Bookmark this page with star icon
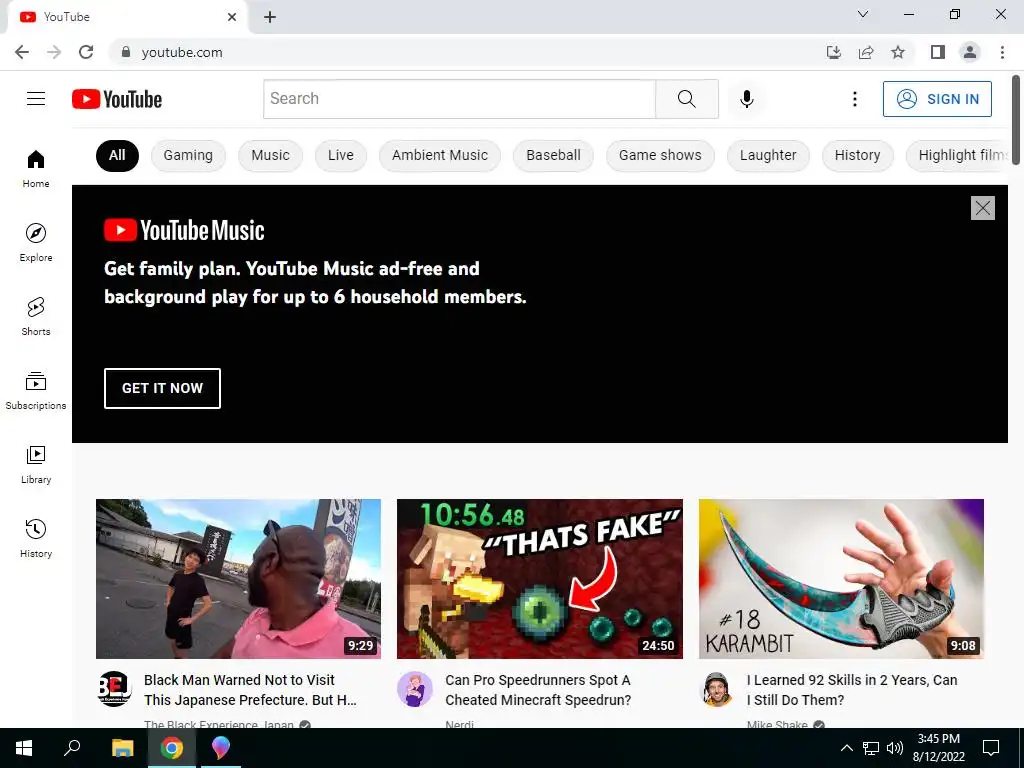 (898, 52)
